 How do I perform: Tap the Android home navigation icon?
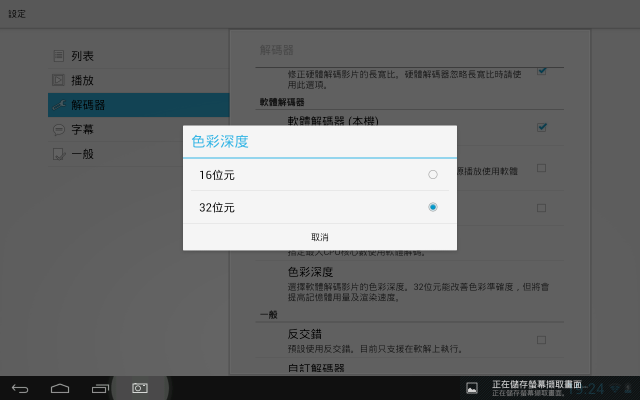point(60,388)
